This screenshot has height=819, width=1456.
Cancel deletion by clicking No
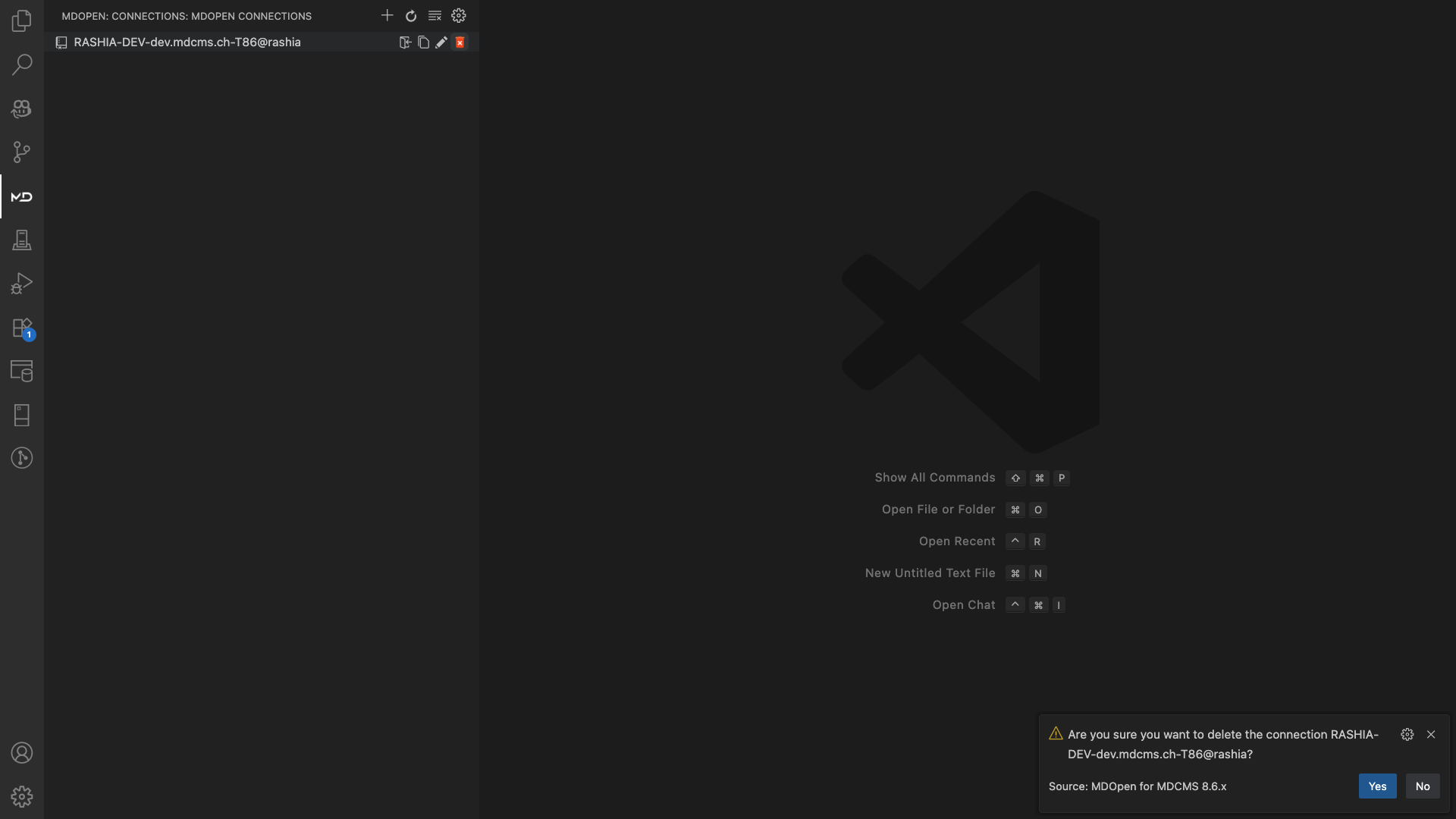tap(1423, 786)
